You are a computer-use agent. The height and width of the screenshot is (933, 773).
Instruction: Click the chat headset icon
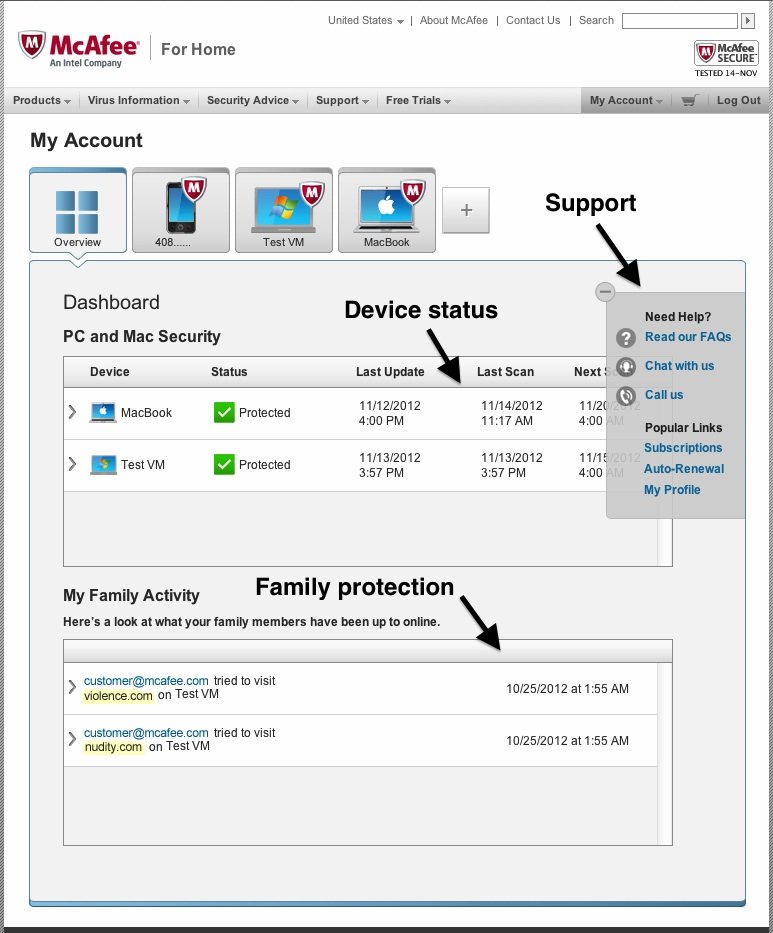(626, 367)
